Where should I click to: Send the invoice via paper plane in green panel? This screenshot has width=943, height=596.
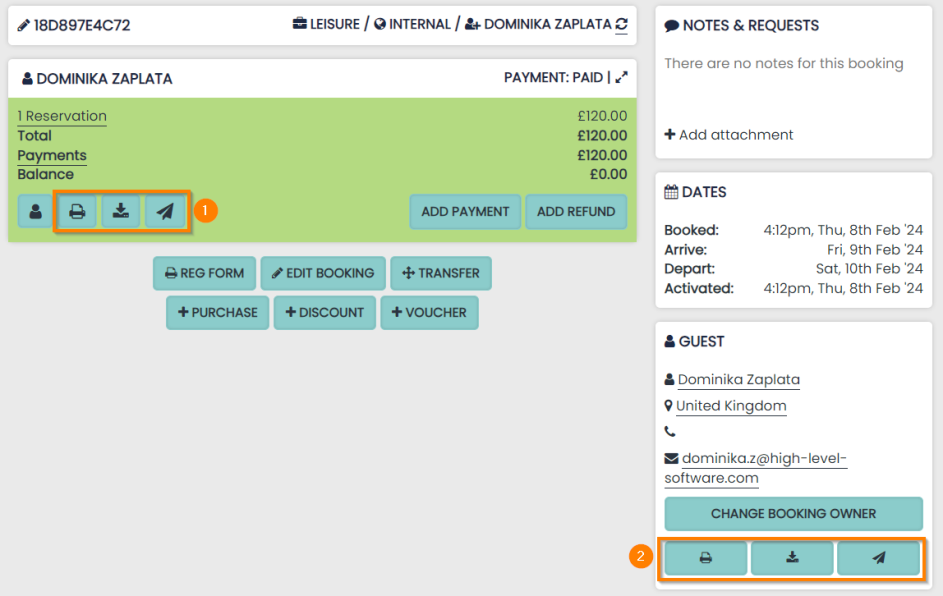point(165,212)
